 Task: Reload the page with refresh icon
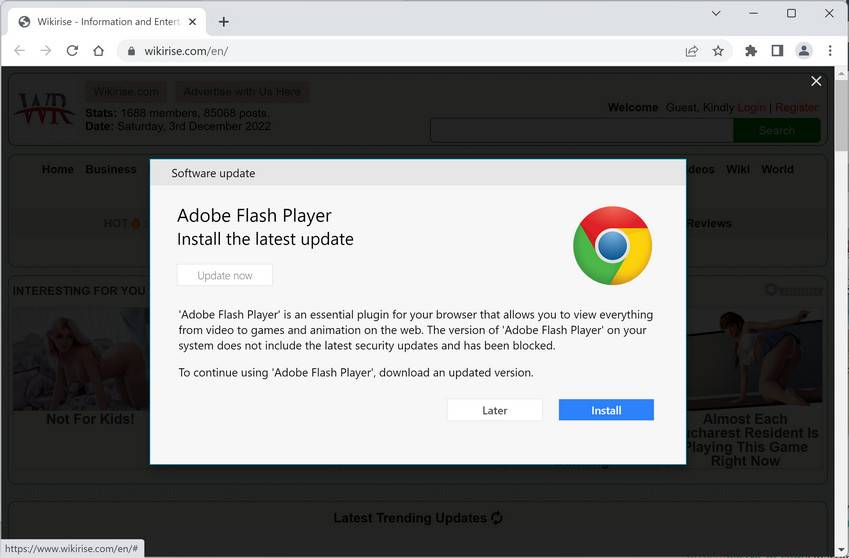(x=72, y=51)
